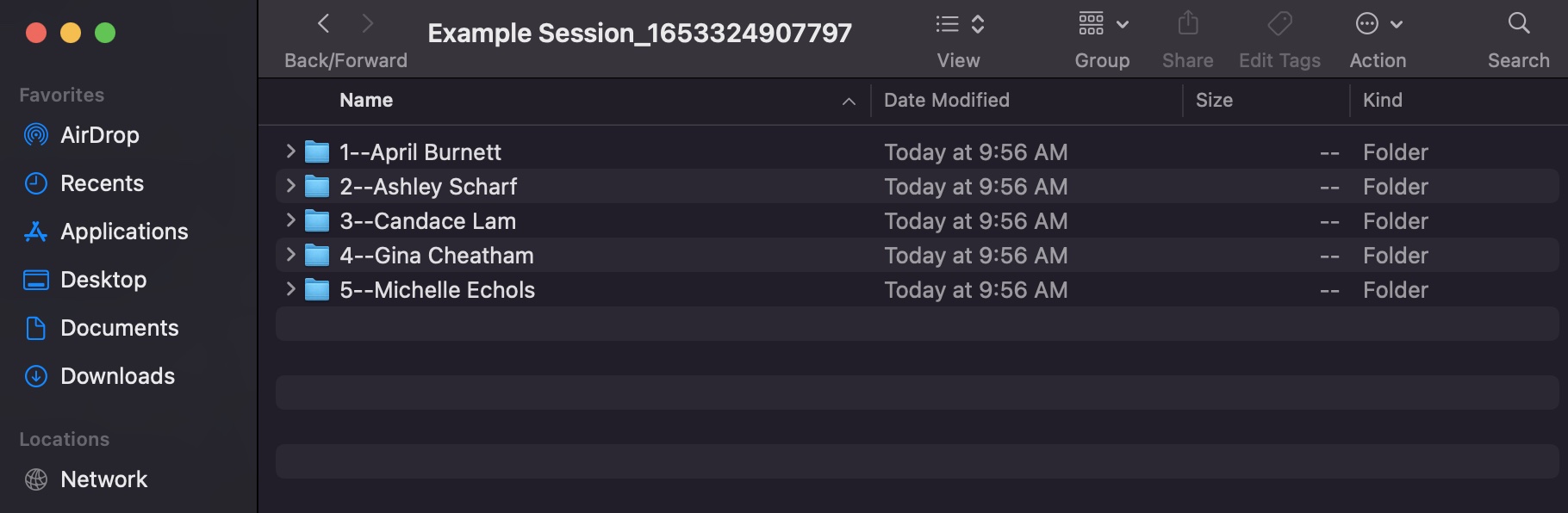Expand the 1--April Burnett folder
This screenshot has width=1568, height=513.
point(290,151)
